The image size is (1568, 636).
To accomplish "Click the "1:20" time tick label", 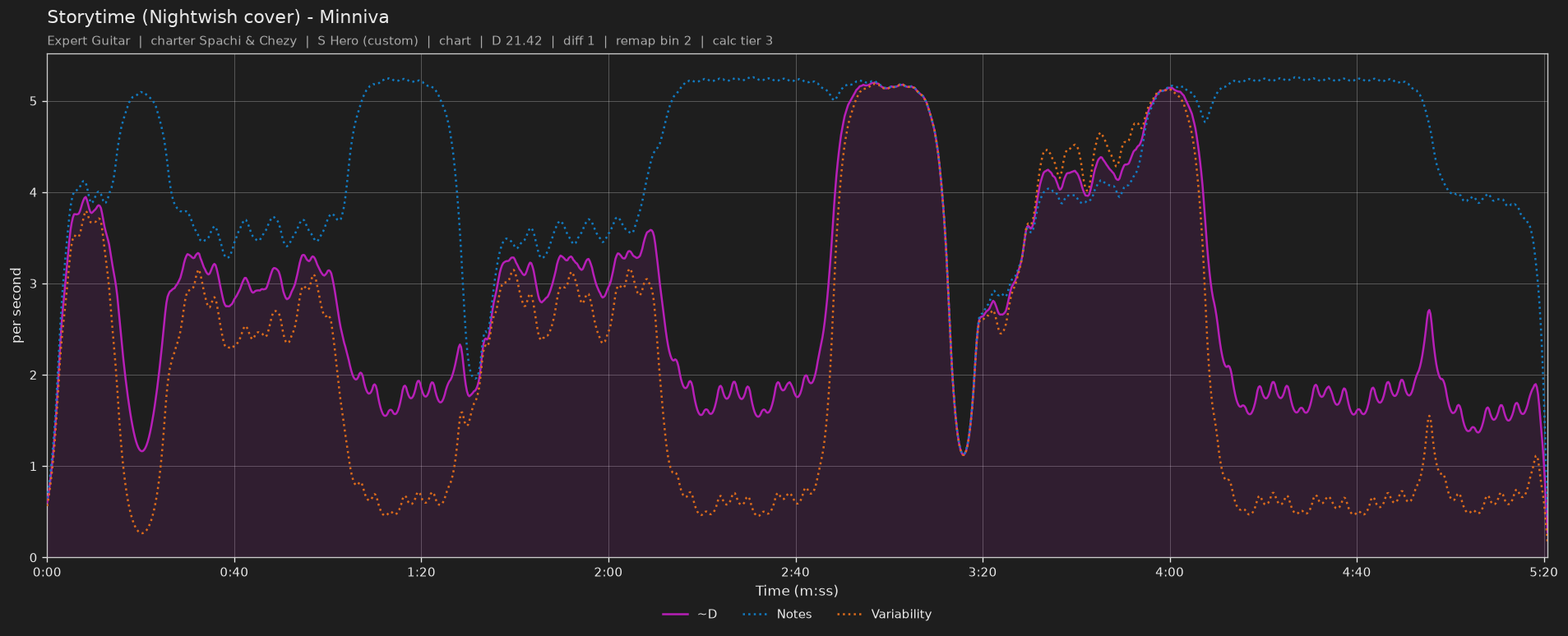I will (421, 572).
